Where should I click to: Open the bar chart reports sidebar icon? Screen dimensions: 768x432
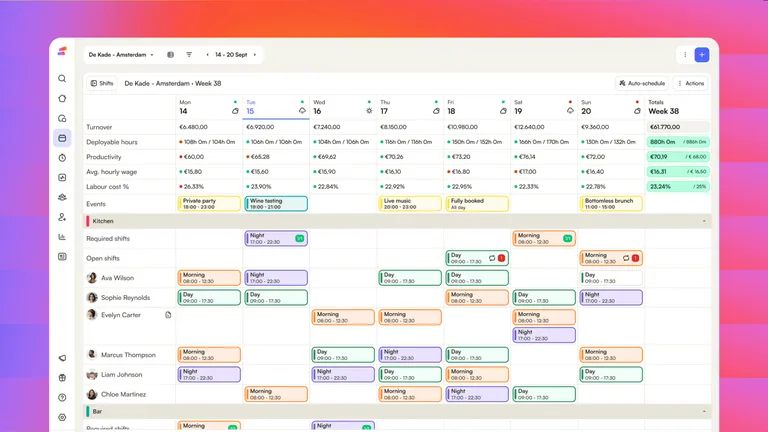[x=62, y=237]
